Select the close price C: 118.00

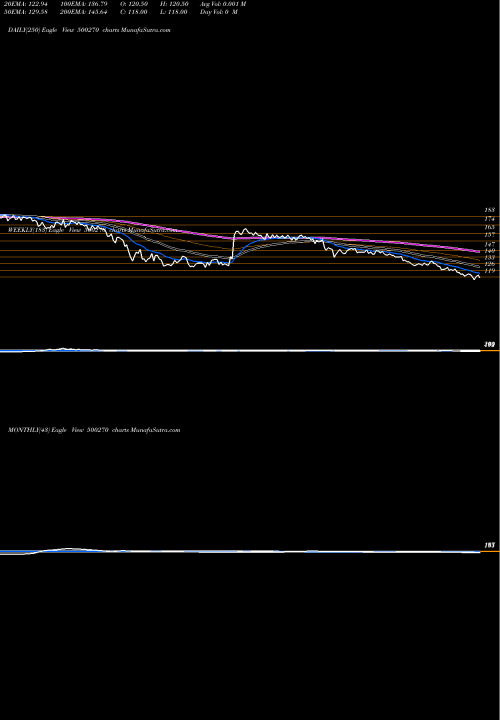pyautogui.click(x=134, y=12)
